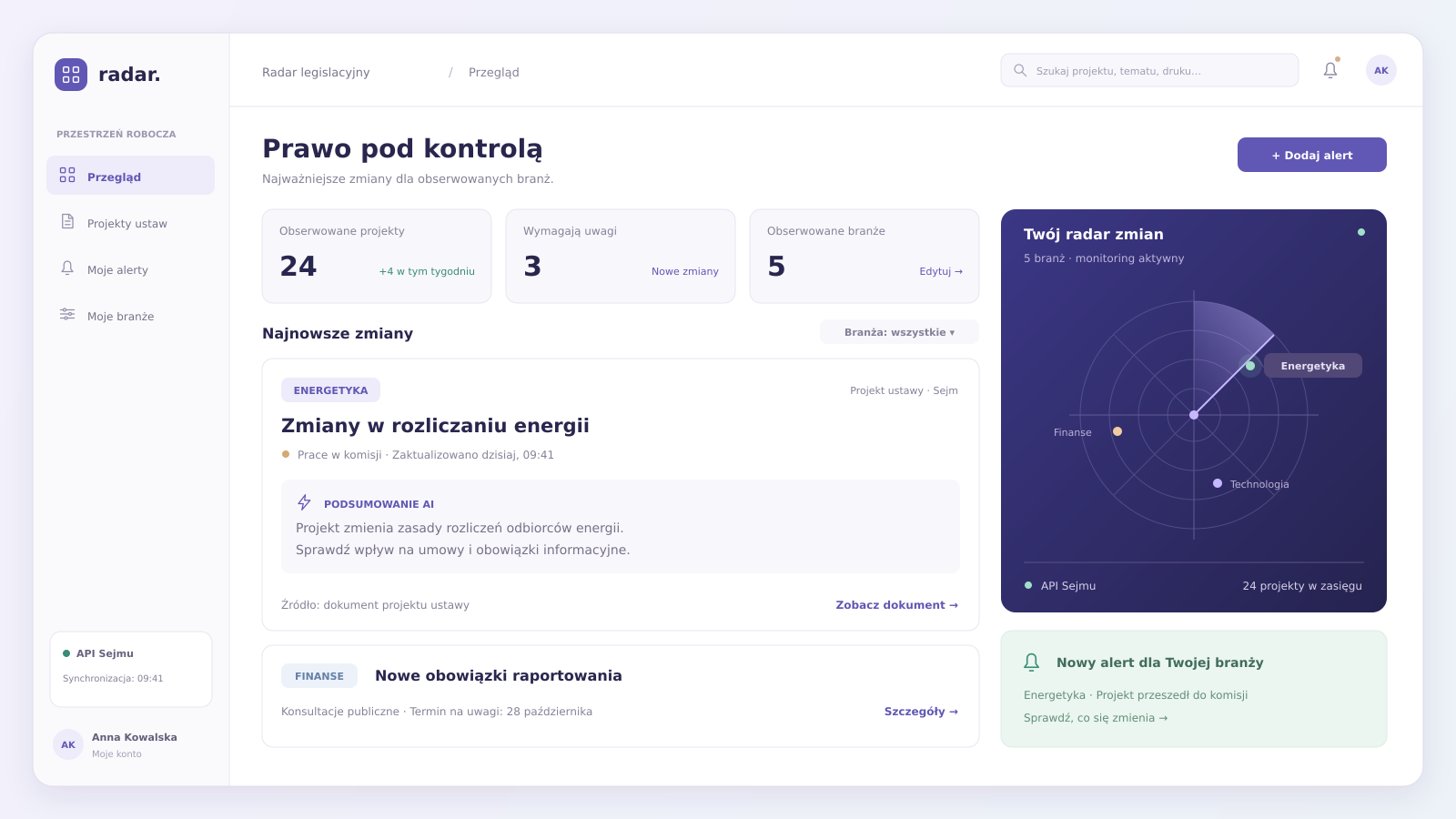Click +4 w tym tygodniu text
Viewport: 1456px width, 819px height.
tap(427, 271)
